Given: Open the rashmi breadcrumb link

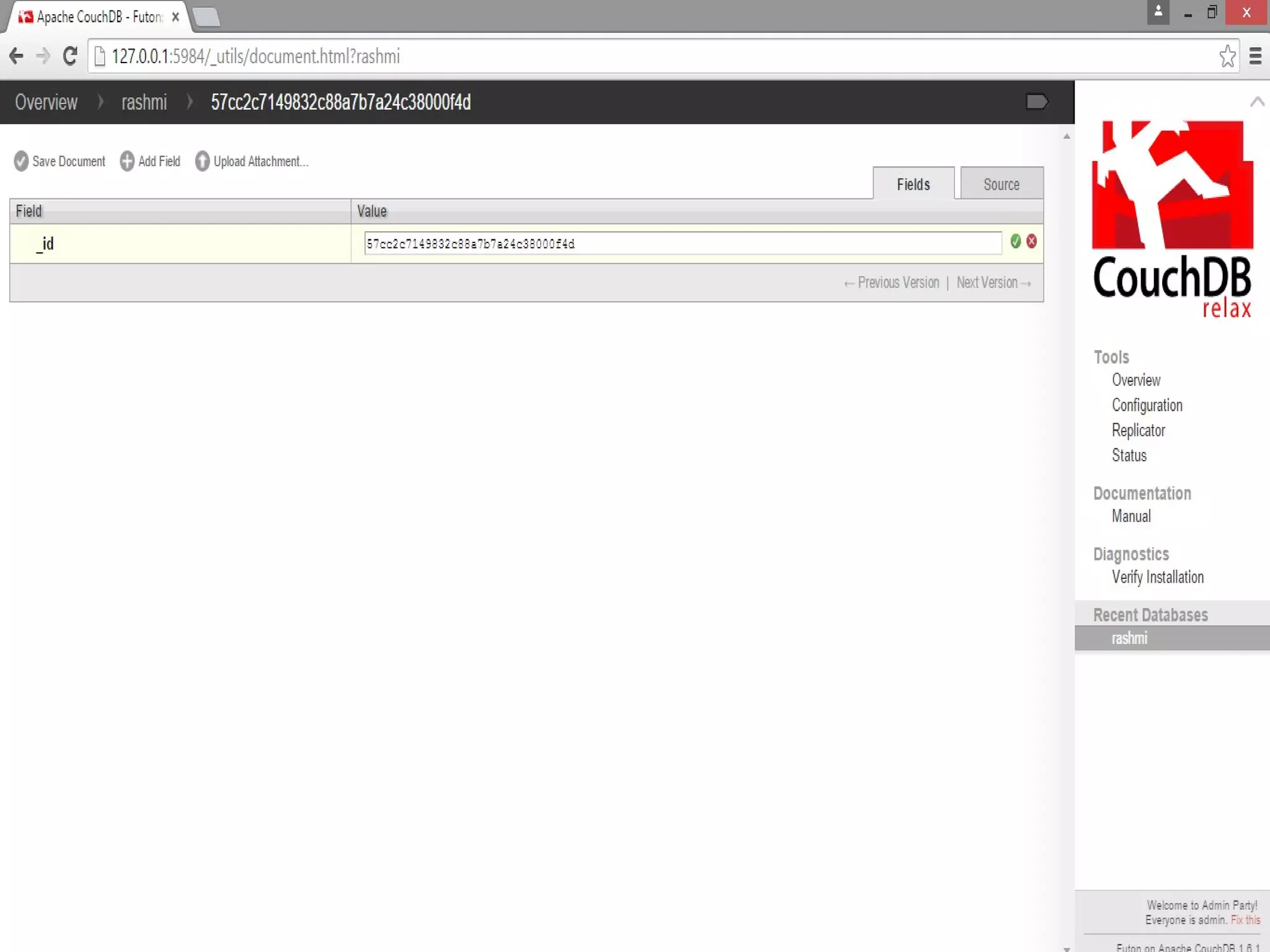Looking at the screenshot, I should pos(144,102).
